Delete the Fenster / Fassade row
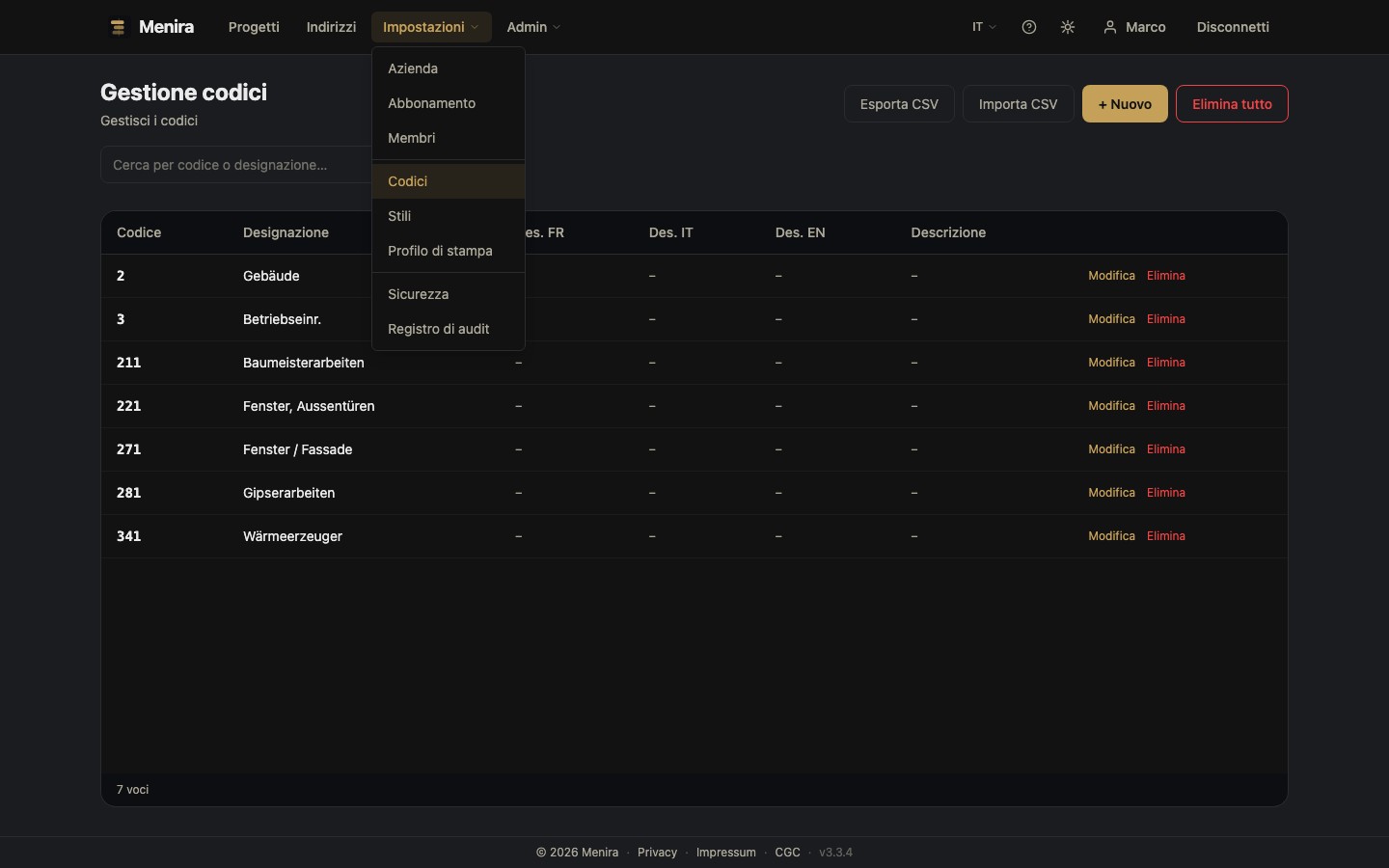This screenshot has width=1389, height=868. (1166, 449)
